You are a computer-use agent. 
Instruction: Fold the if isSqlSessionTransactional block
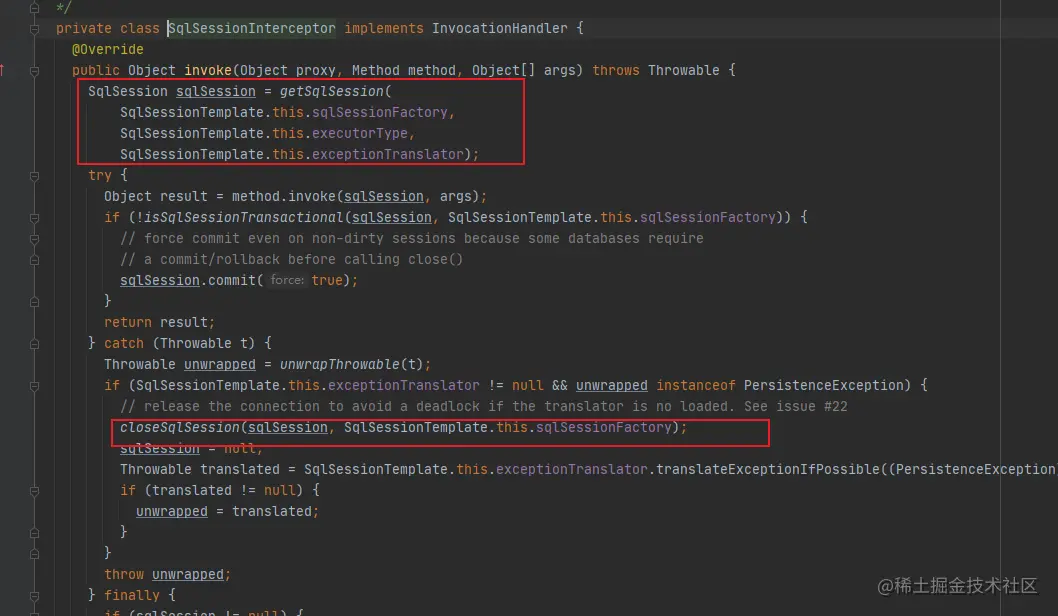(x=34, y=218)
